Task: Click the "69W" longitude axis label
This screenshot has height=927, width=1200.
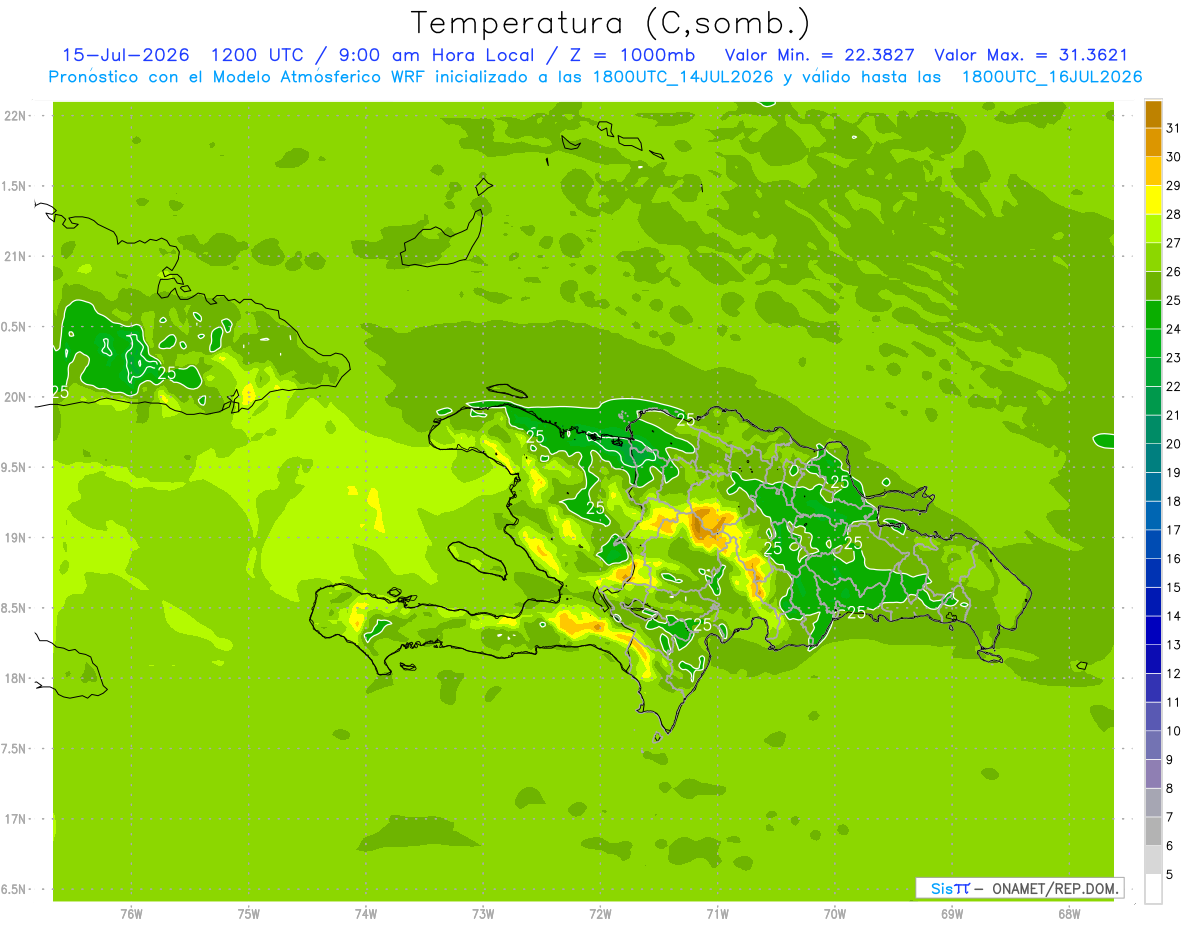Action: coord(952,914)
